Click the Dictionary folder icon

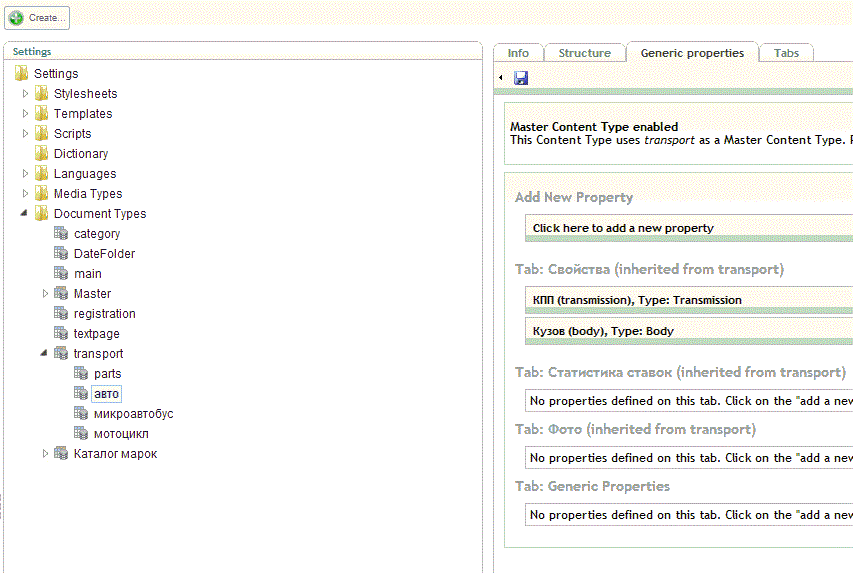pos(41,154)
